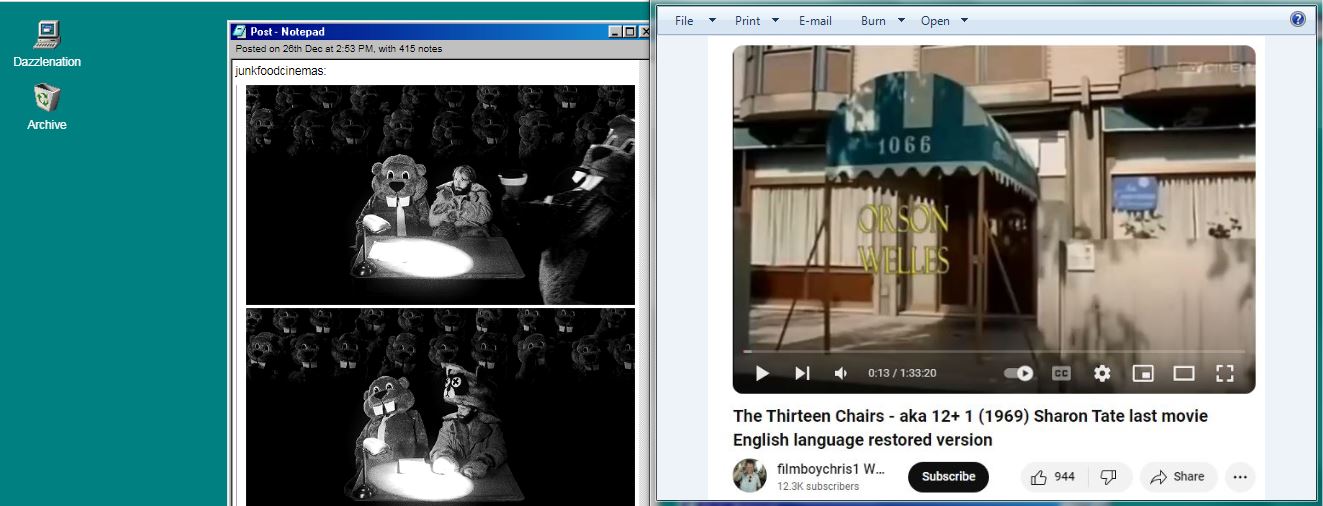The image size is (1323, 506).
Task: Expand the Open dropdown arrow
Action: click(x=965, y=20)
